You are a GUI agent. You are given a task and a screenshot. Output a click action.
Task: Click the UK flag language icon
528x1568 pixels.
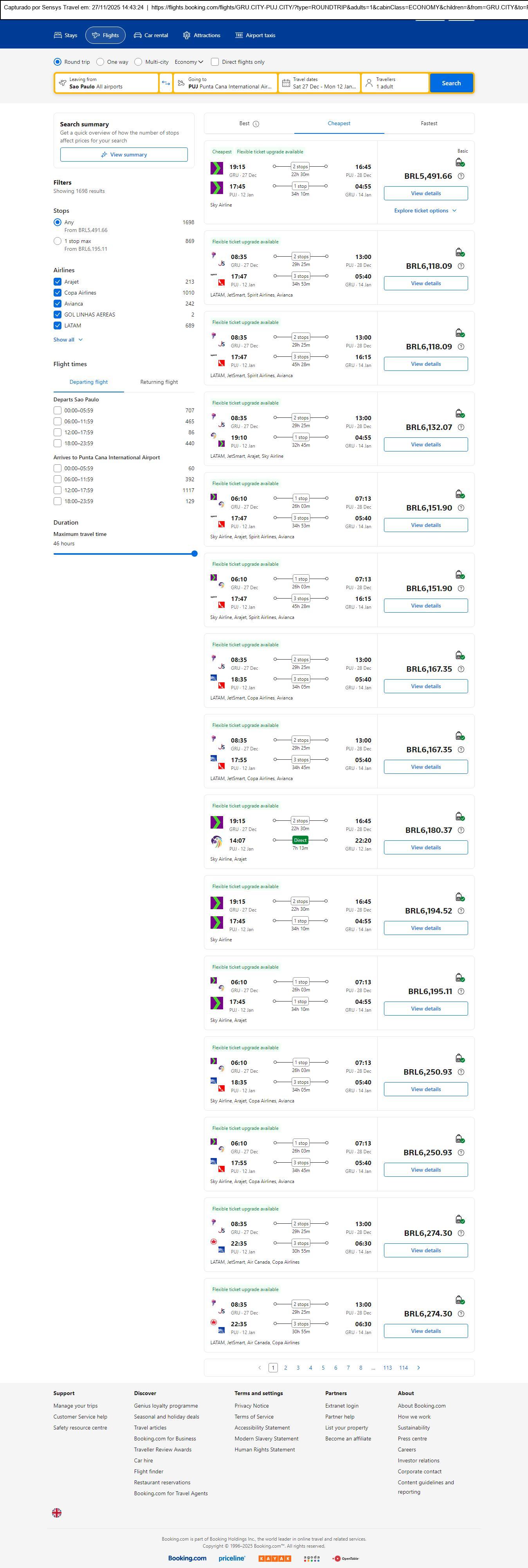(57, 1512)
